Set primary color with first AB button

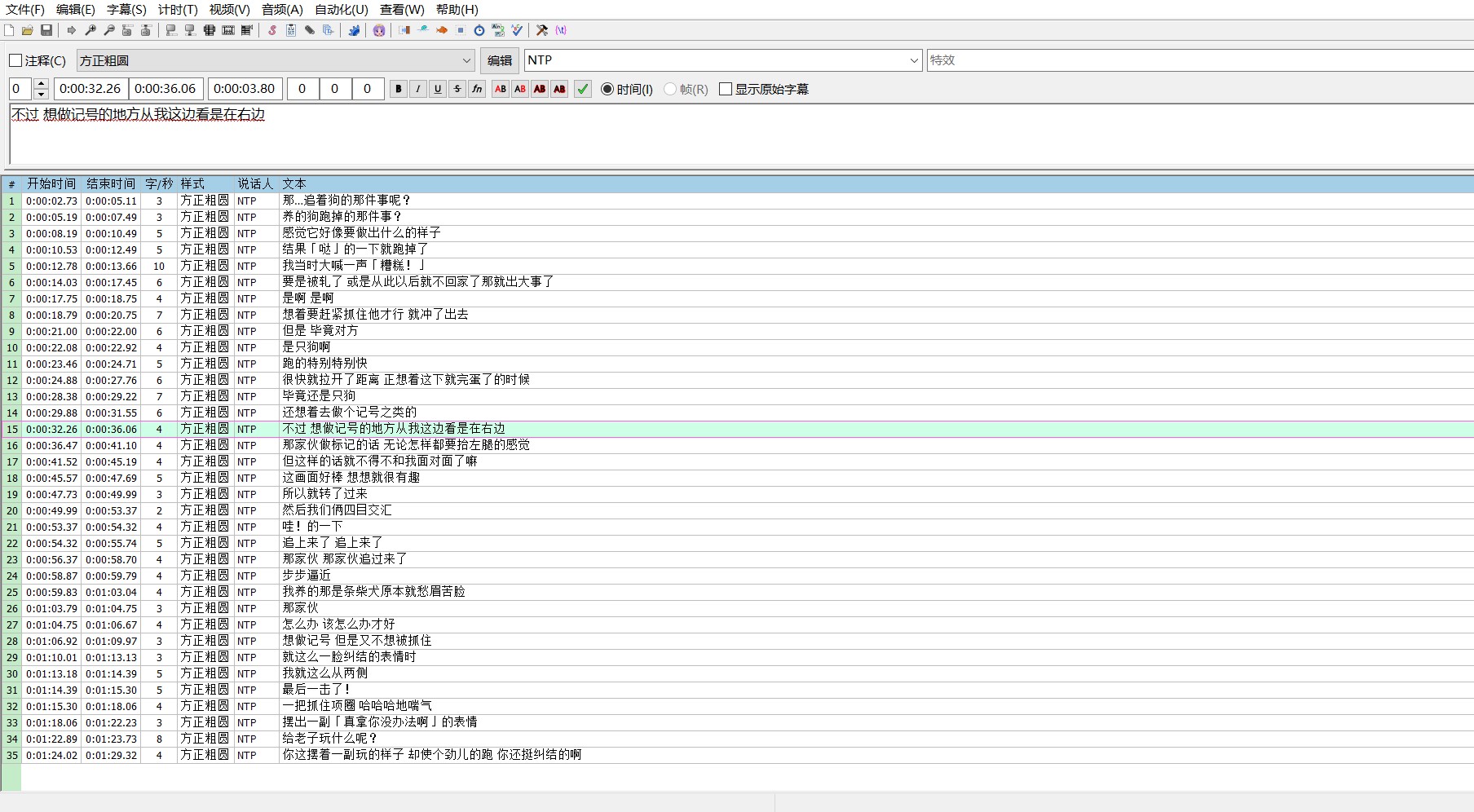coord(501,89)
